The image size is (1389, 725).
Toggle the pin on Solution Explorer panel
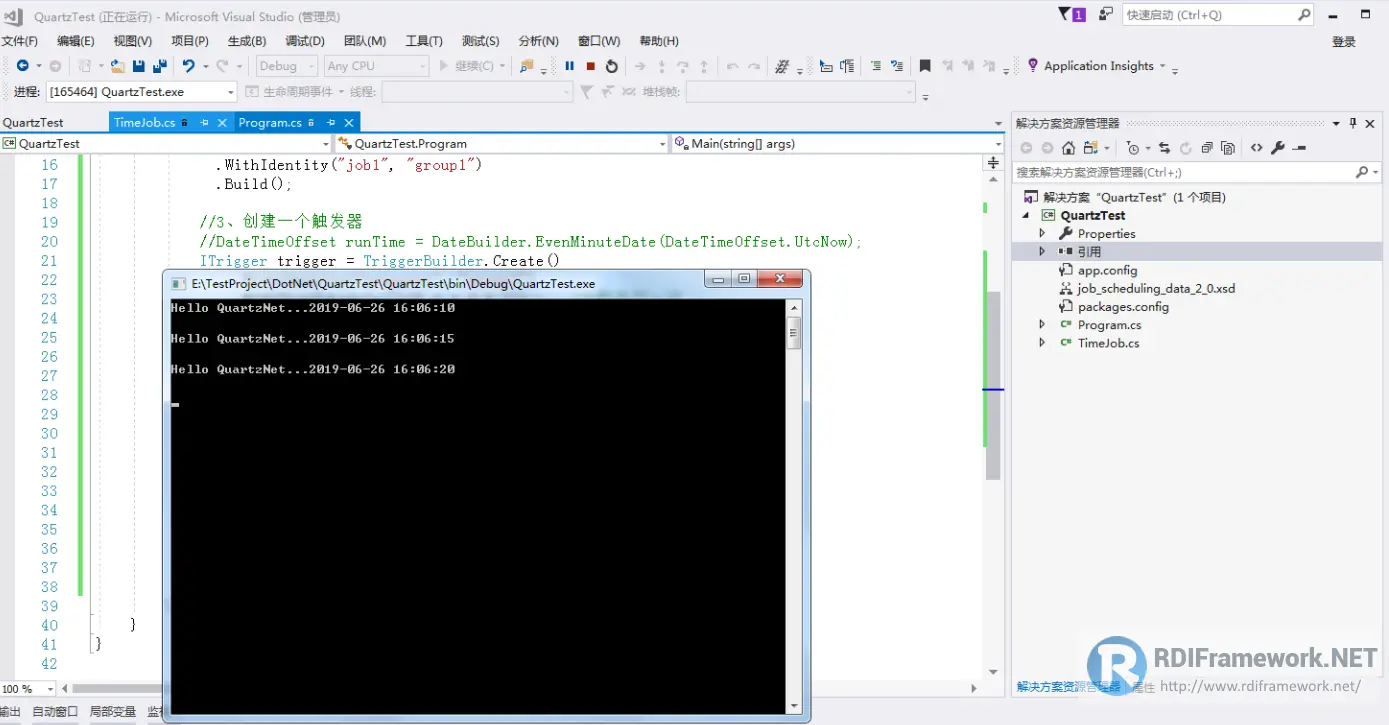pos(1353,123)
